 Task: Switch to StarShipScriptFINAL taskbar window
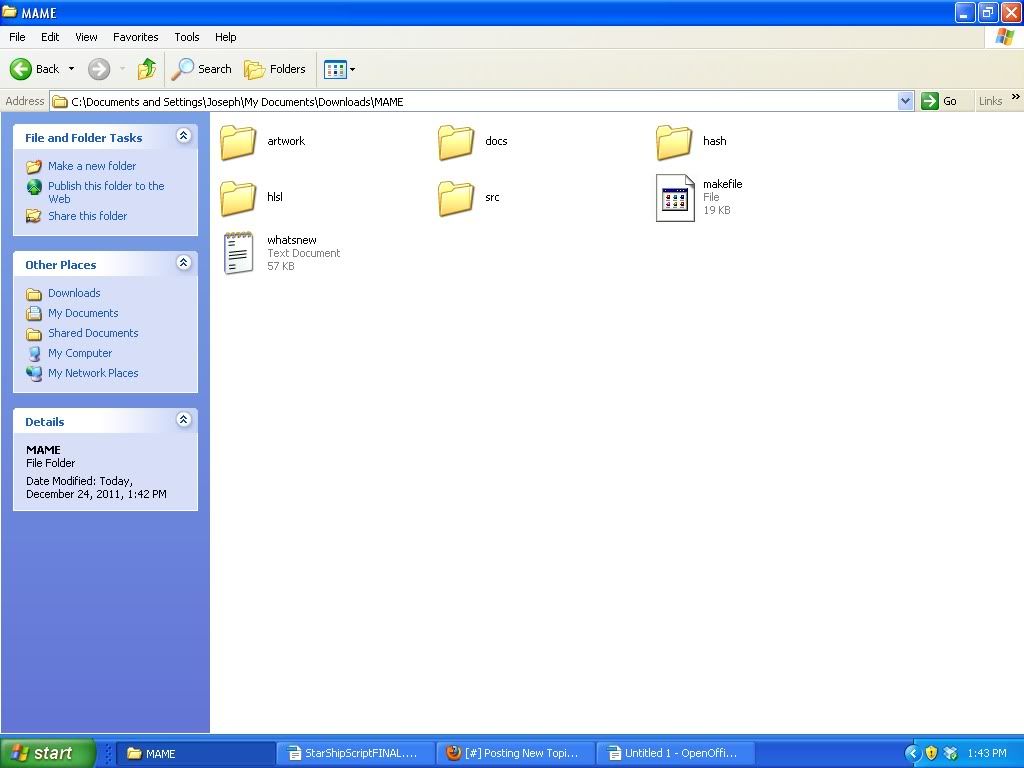tap(356, 754)
